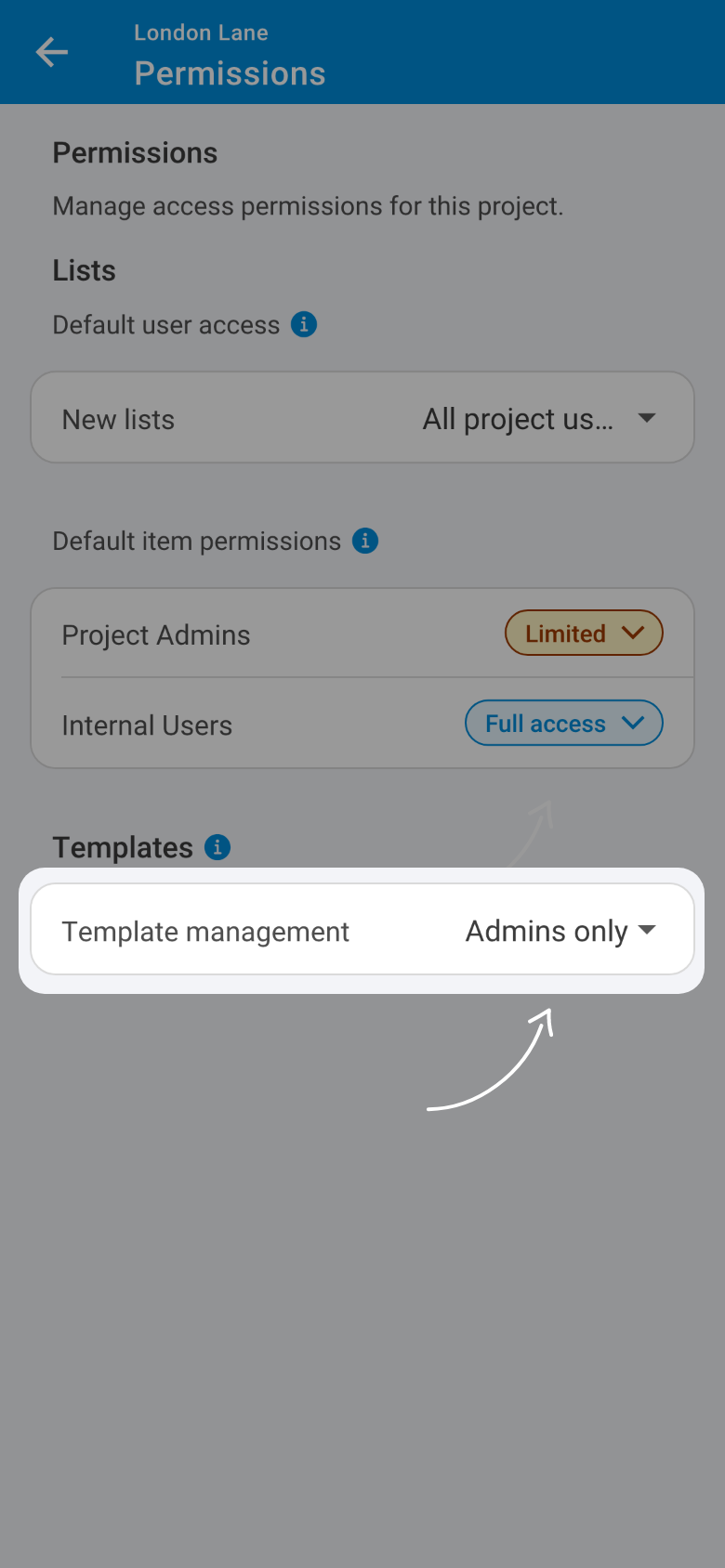
Task: Open info icon beside Default user access
Action: 304,324
